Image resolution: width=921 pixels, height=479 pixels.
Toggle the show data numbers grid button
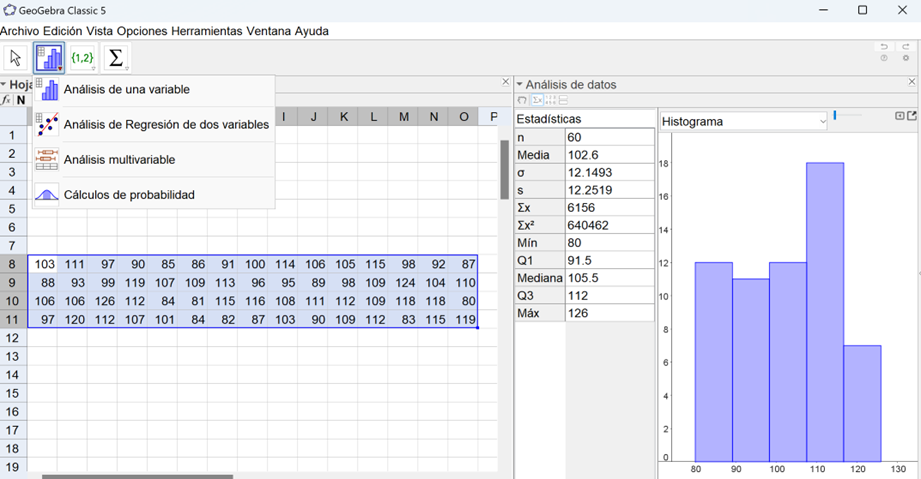550,101
